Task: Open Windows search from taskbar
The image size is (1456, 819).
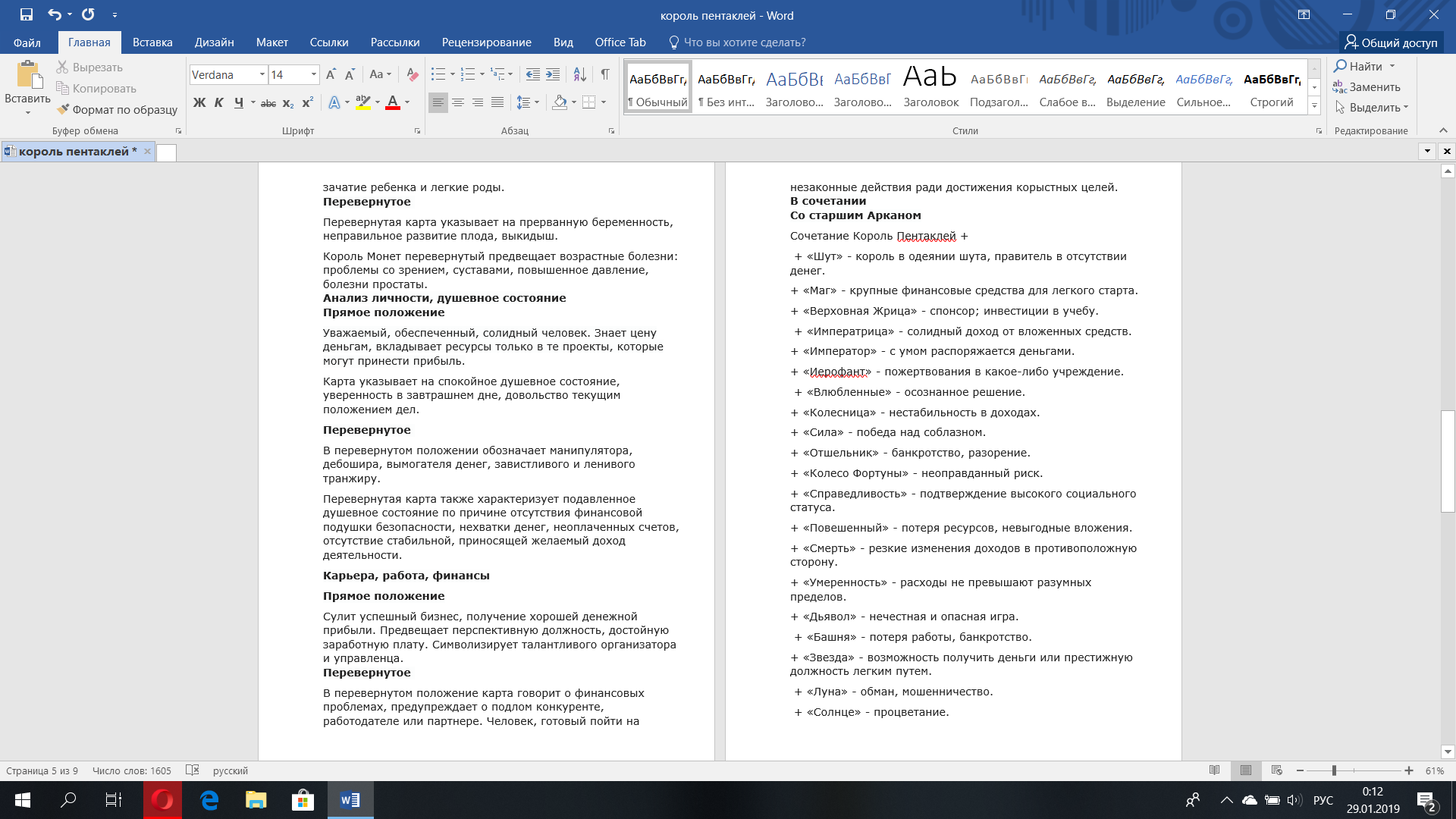Action: click(x=68, y=800)
